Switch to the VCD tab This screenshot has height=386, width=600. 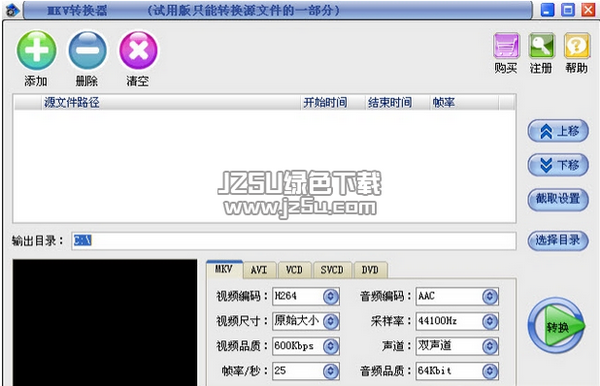click(294, 270)
